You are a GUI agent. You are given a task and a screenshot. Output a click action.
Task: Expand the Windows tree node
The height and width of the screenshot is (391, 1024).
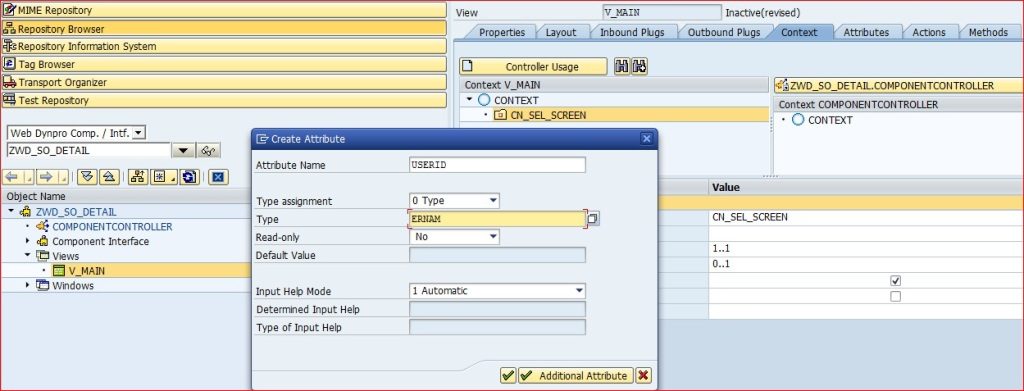[27, 285]
